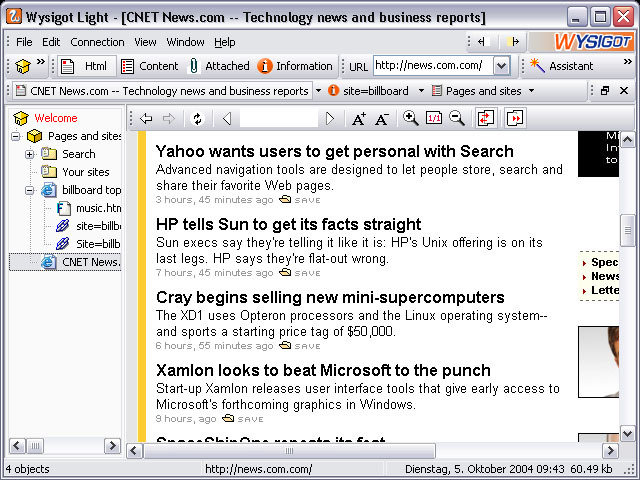Click the information icon beside site=billboard

coord(333,90)
